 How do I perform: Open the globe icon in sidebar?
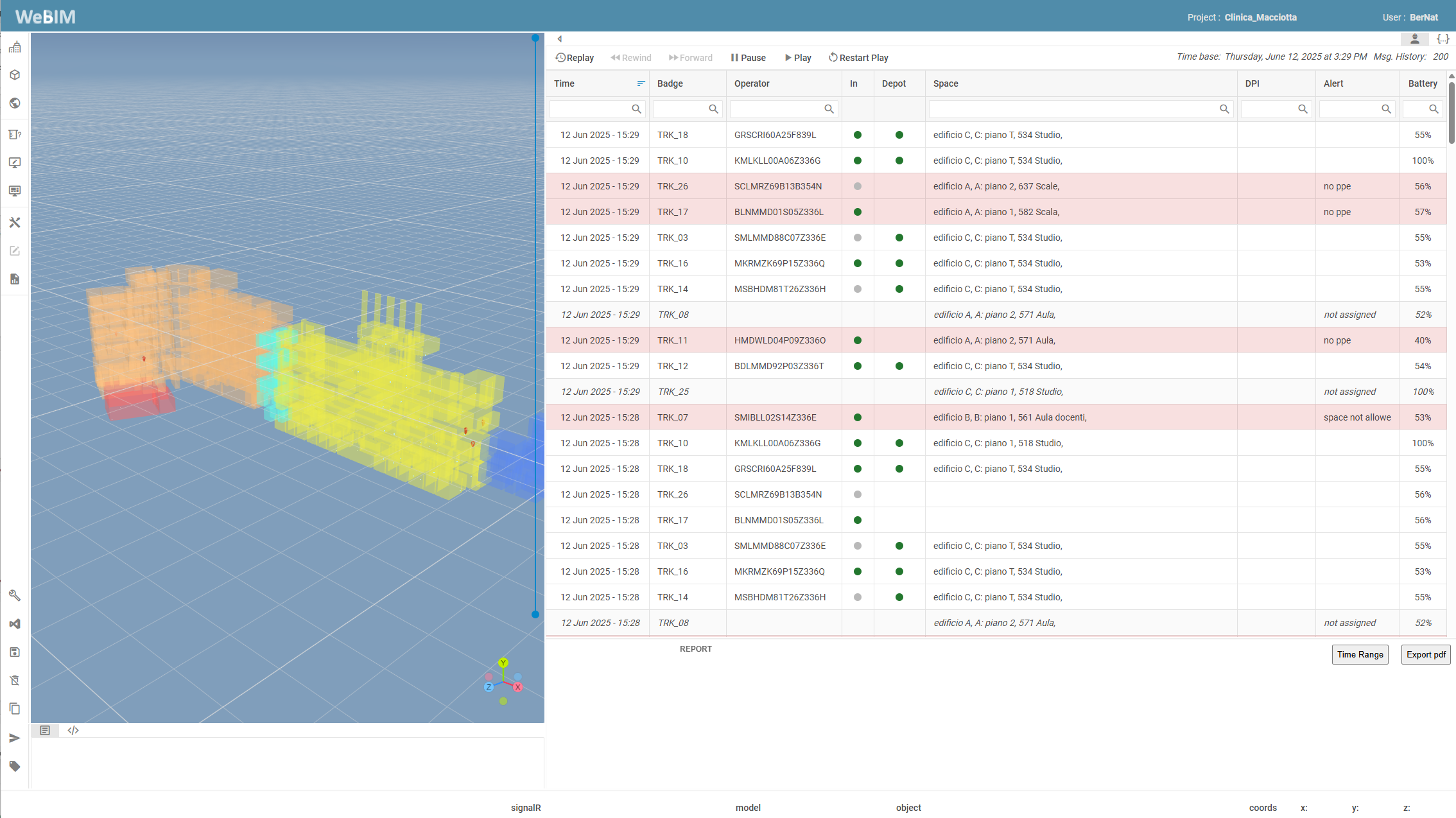[x=15, y=103]
